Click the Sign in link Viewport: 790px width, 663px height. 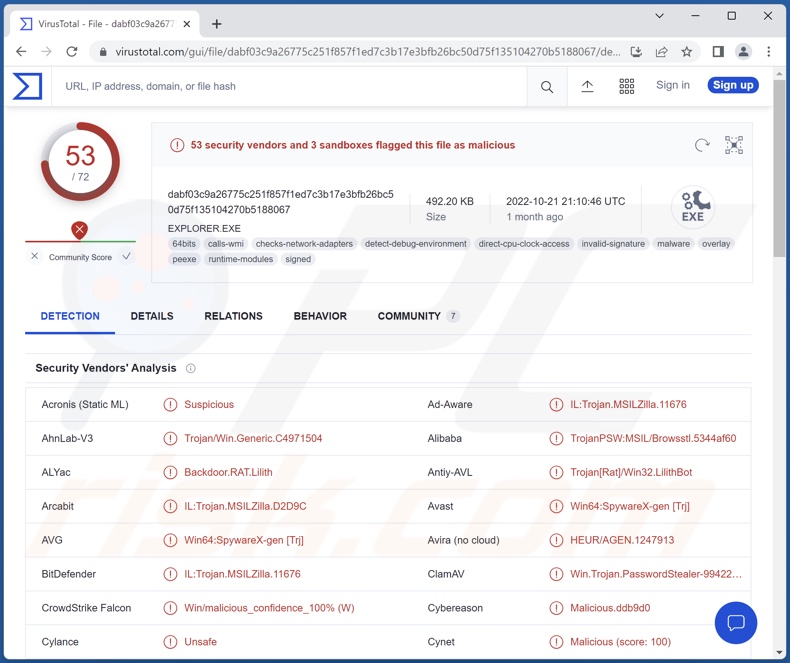[673, 85]
